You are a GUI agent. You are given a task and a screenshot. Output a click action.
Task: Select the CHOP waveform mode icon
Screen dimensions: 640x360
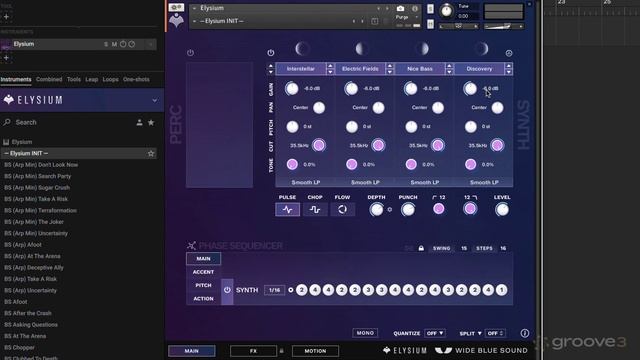(x=315, y=209)
